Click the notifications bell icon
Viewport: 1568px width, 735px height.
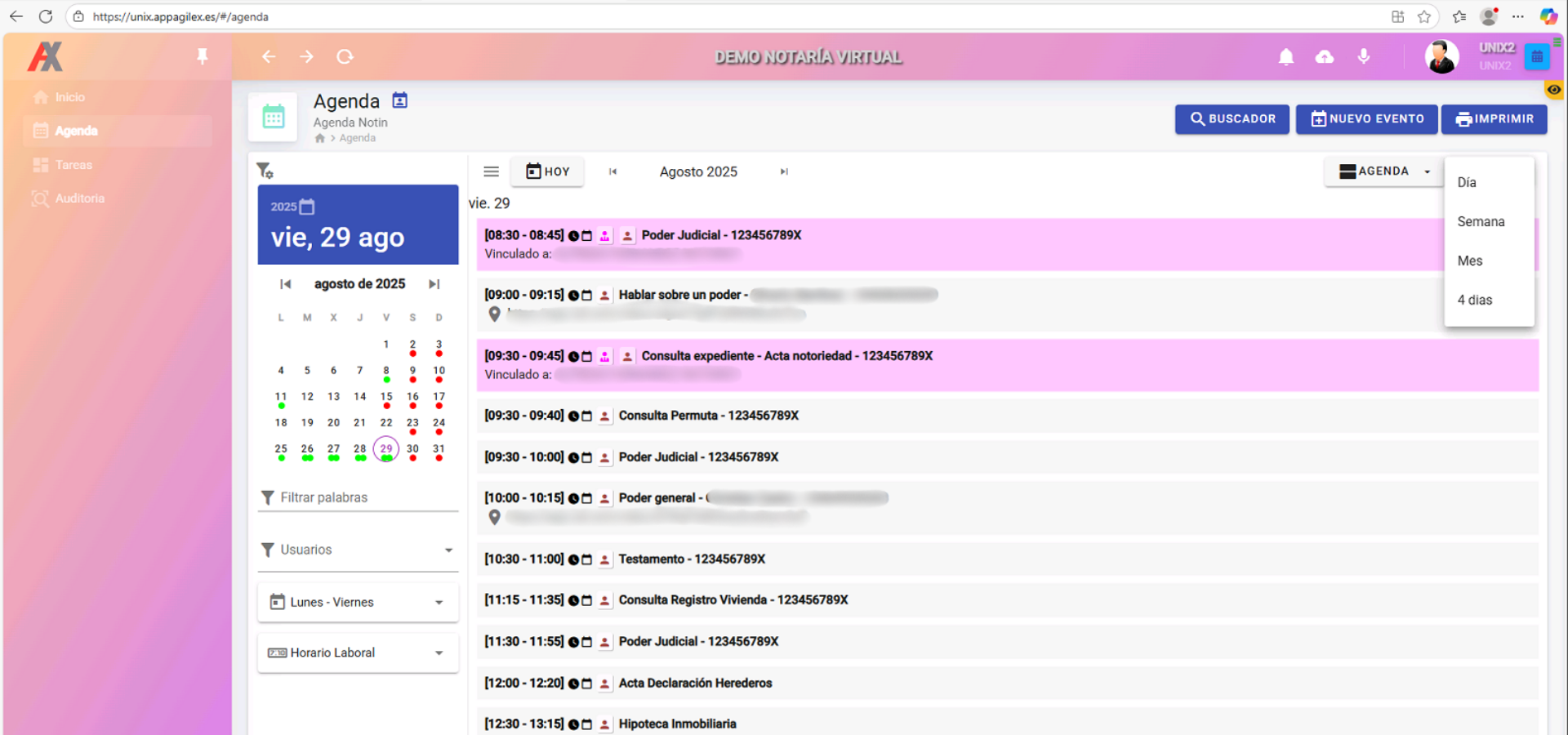pyautogui.click(x=1285, y=56)
